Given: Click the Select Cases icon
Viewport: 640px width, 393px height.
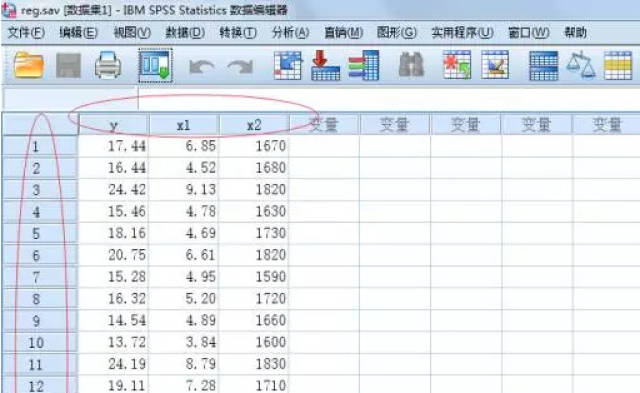Looking at the screenshot, I should [x=618, y=65].
